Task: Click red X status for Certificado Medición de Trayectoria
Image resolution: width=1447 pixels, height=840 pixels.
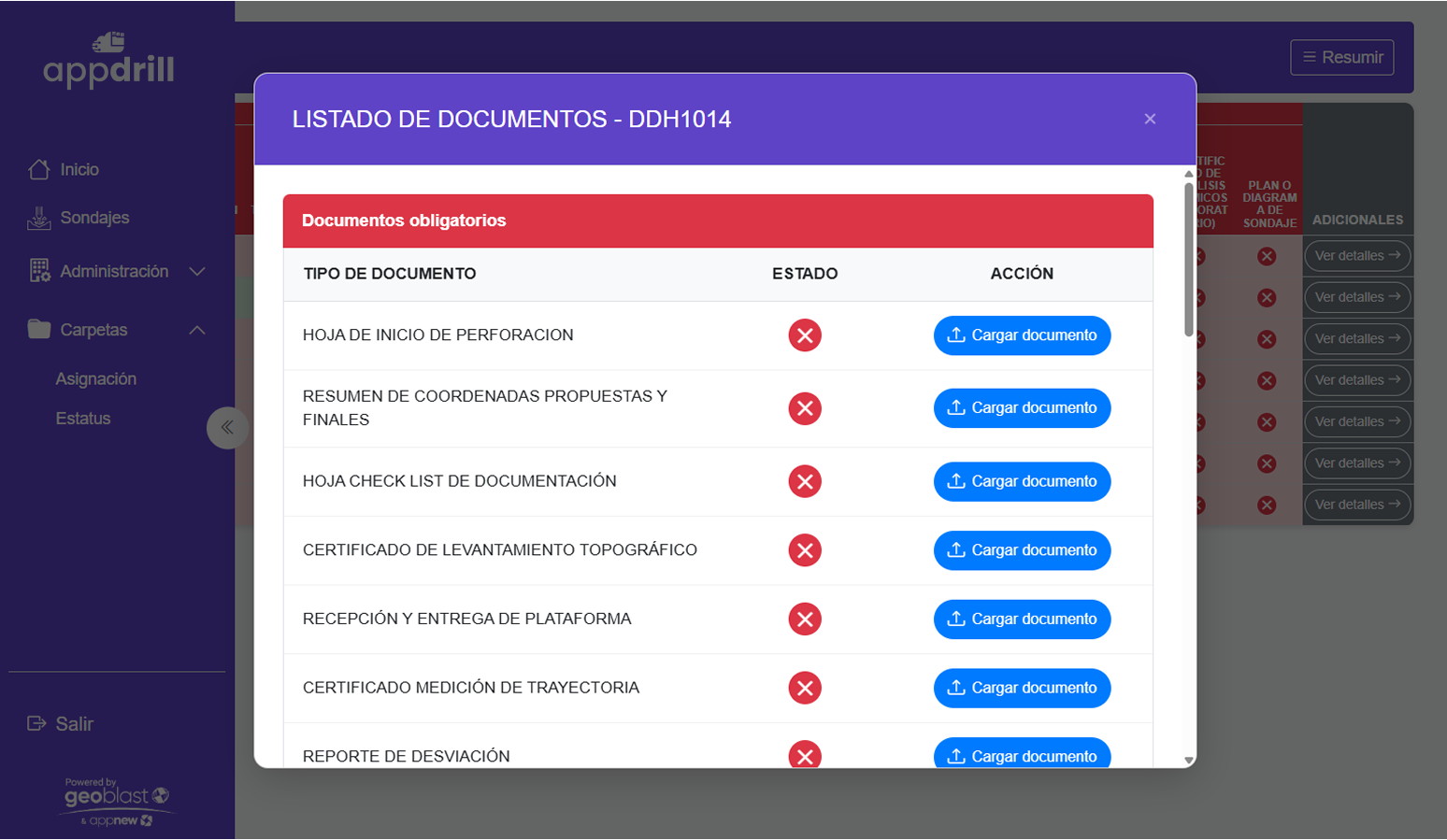Action: tap(805, 688)
